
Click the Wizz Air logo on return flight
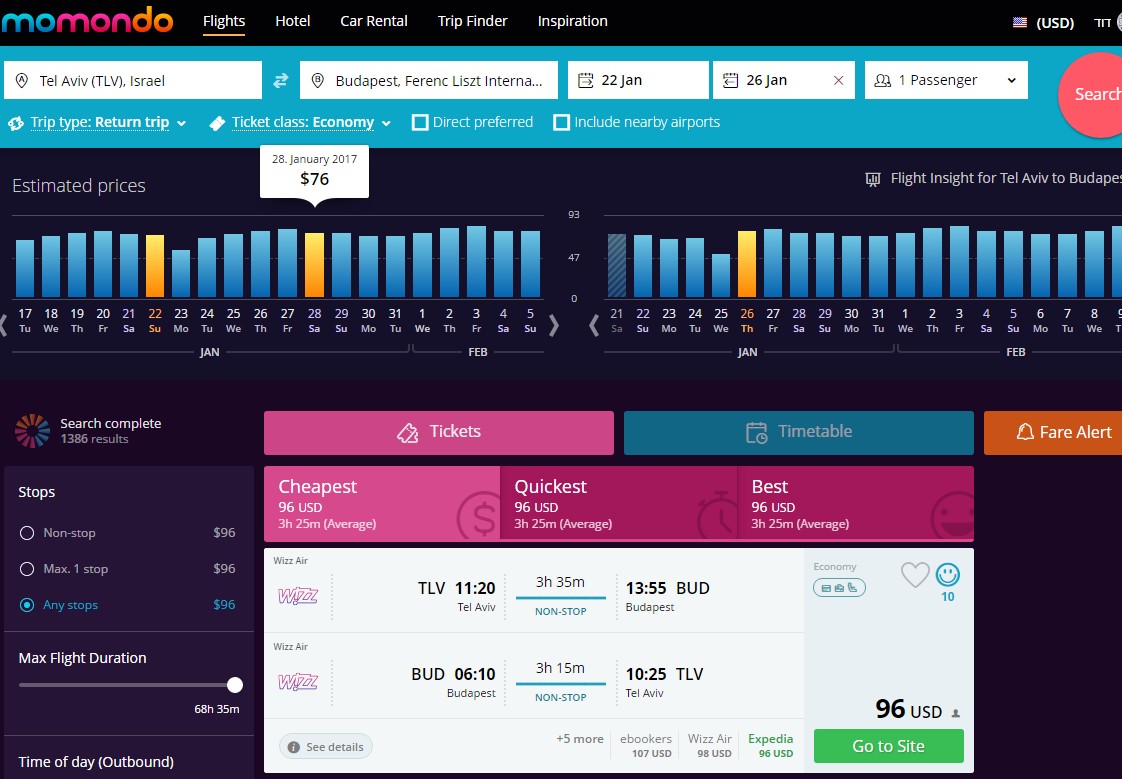tap(298, 681)
